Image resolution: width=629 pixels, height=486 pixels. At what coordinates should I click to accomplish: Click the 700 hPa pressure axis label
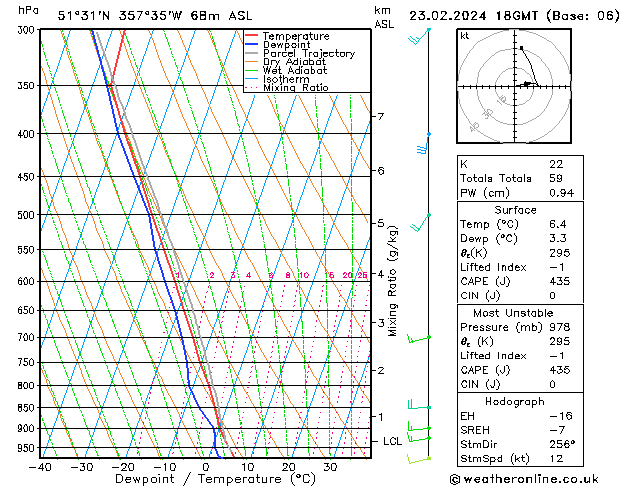pos(28,338)
